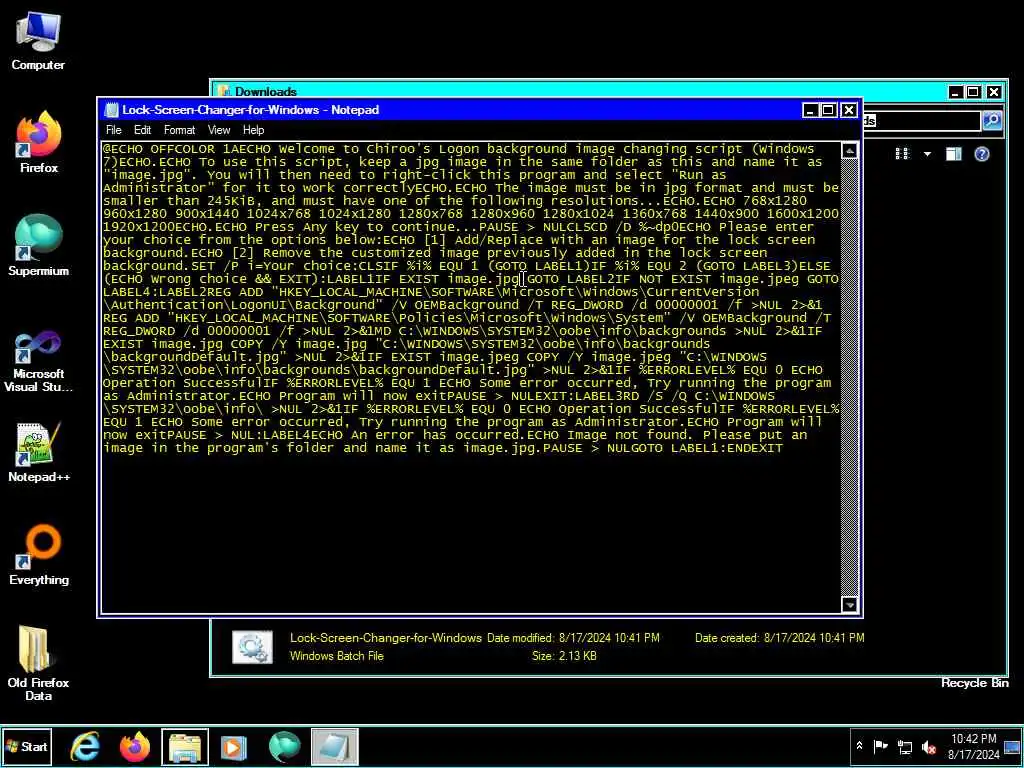Open the view options dropdown arrow
The height and width of the screenshot is (768, 1024).
point(927,154)
